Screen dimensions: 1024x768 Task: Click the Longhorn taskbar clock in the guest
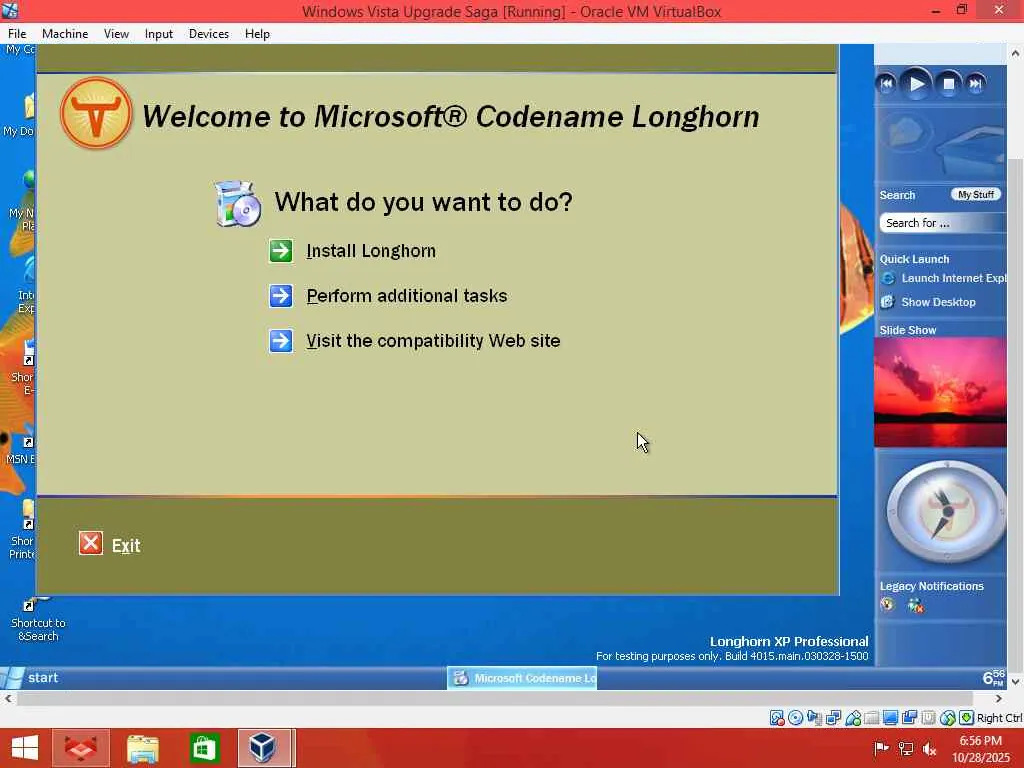click(x=993, y=678)
